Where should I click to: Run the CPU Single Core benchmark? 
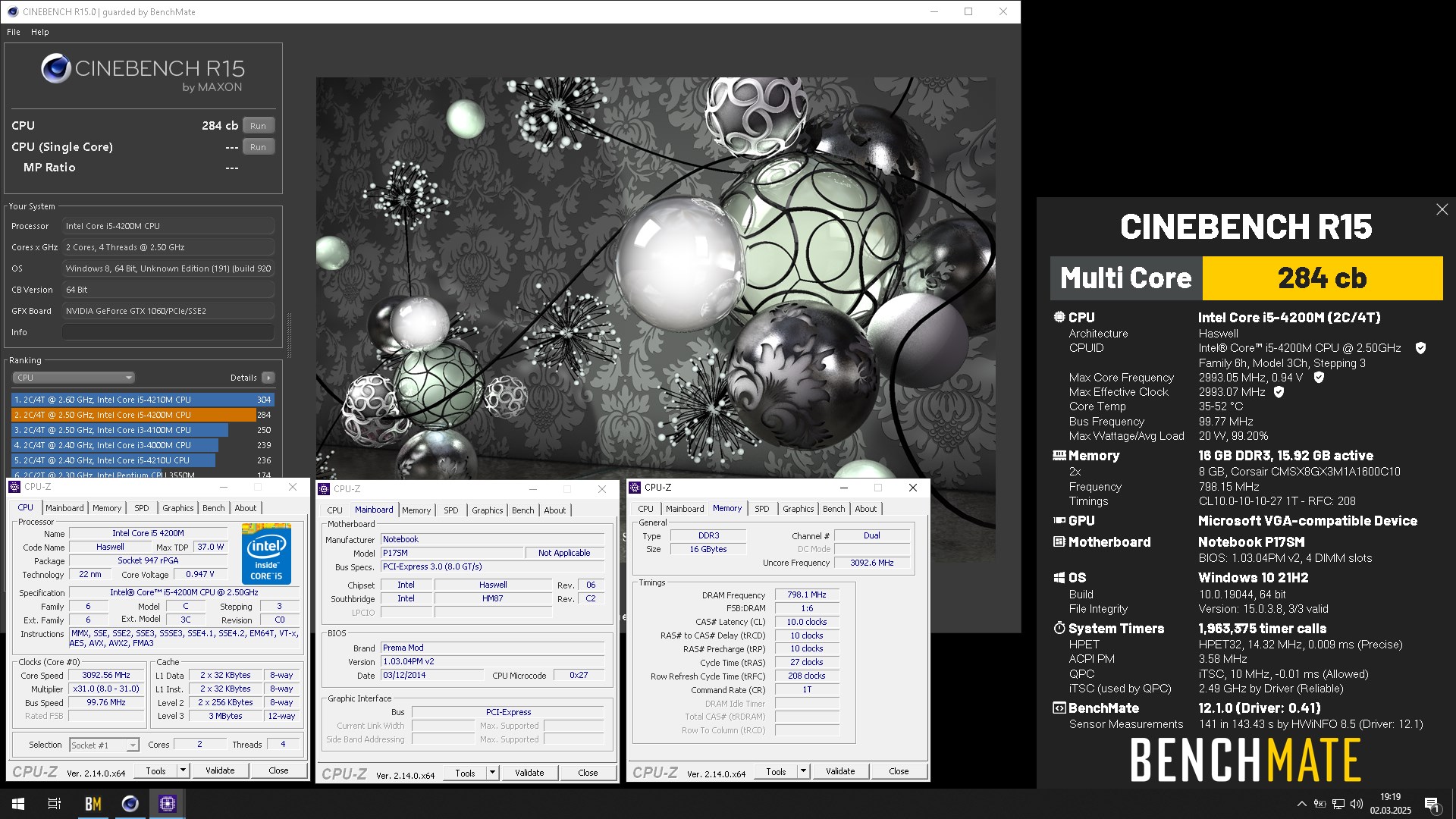pyautogui.click(x=258, y=147)
